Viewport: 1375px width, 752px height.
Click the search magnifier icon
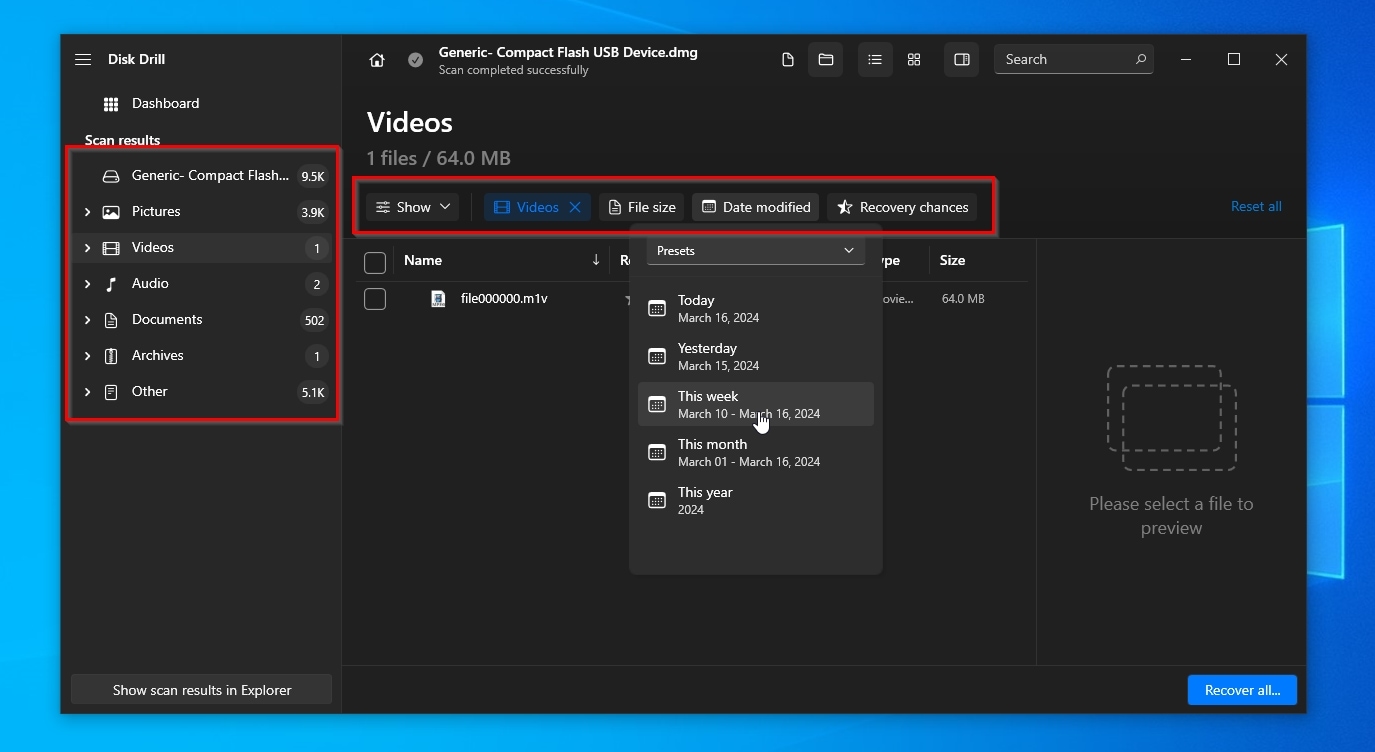pos(1140,59)
